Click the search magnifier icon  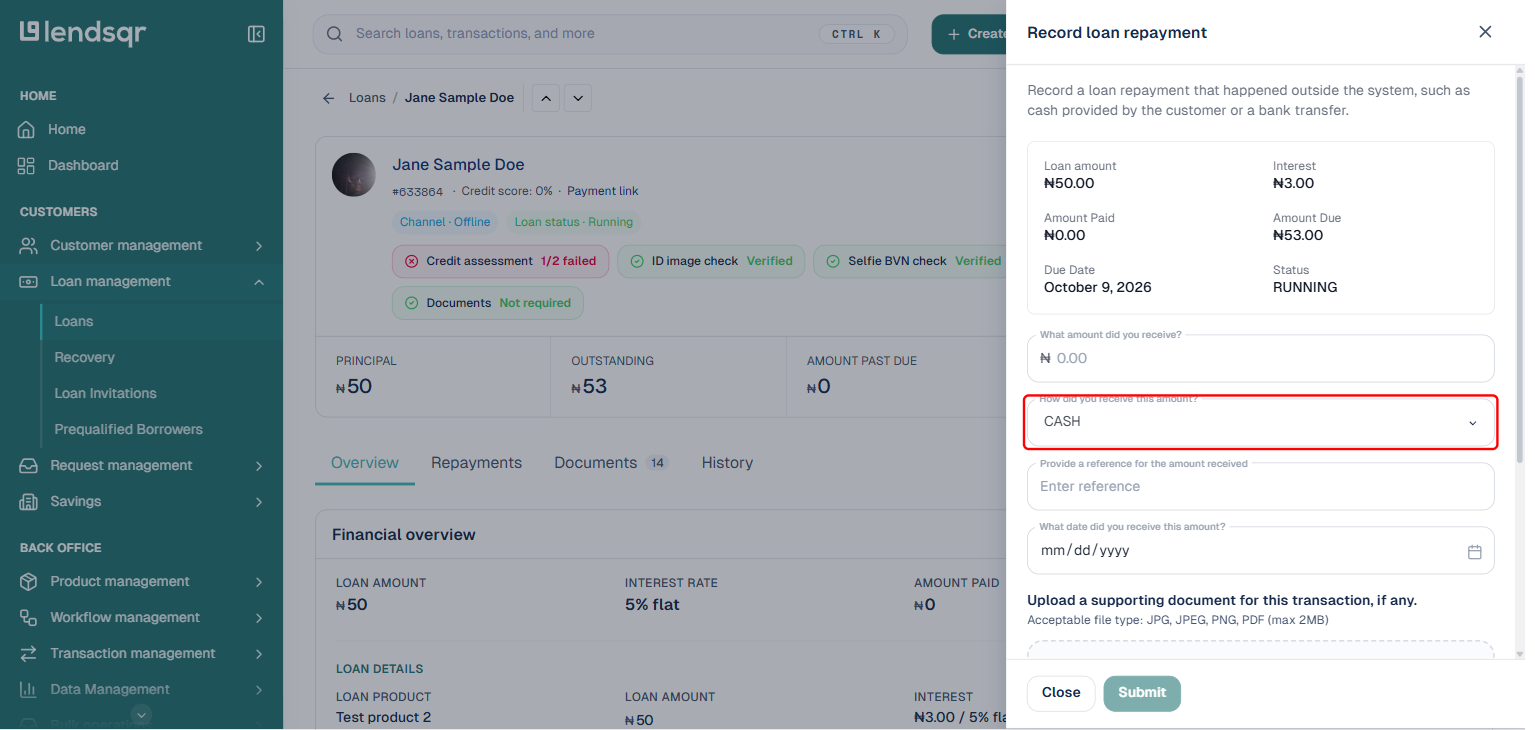click(x=334, y=34)
